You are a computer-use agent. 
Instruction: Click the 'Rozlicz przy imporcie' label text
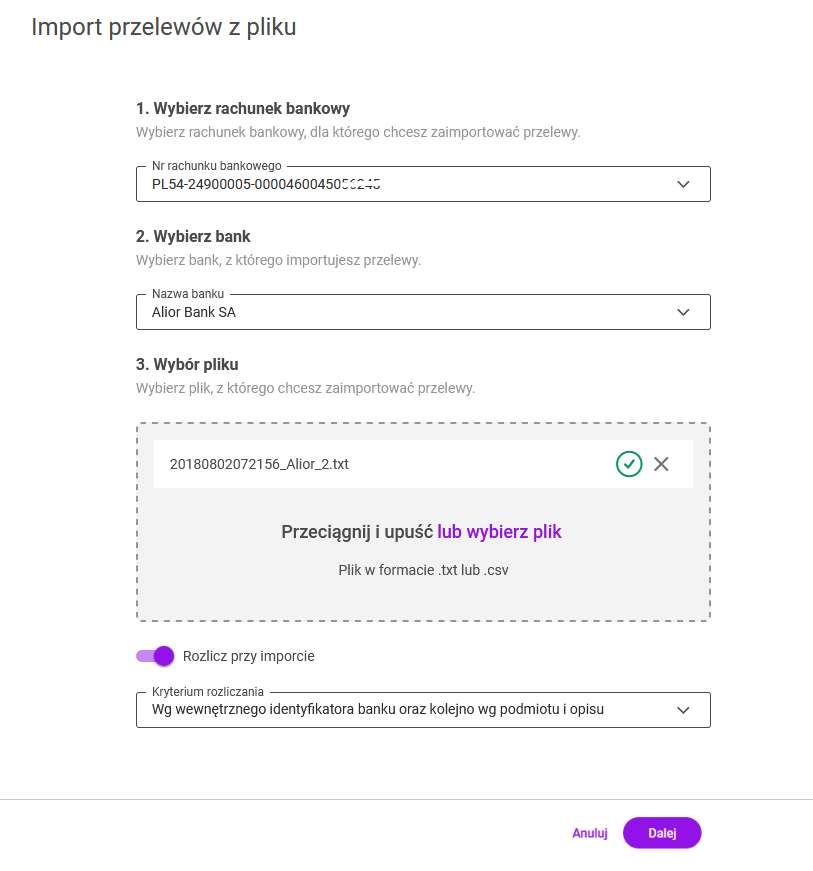248,656
